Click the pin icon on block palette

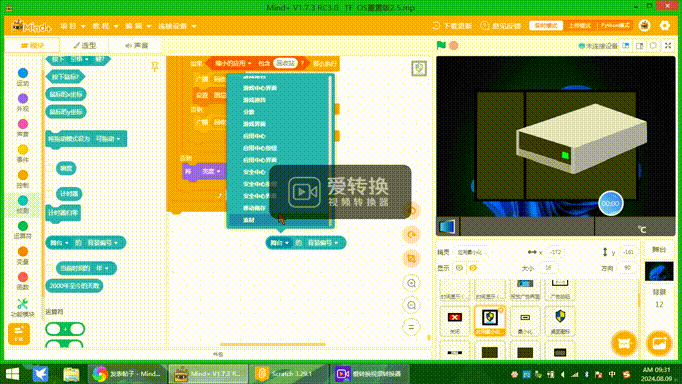click(x=154, y=66)
